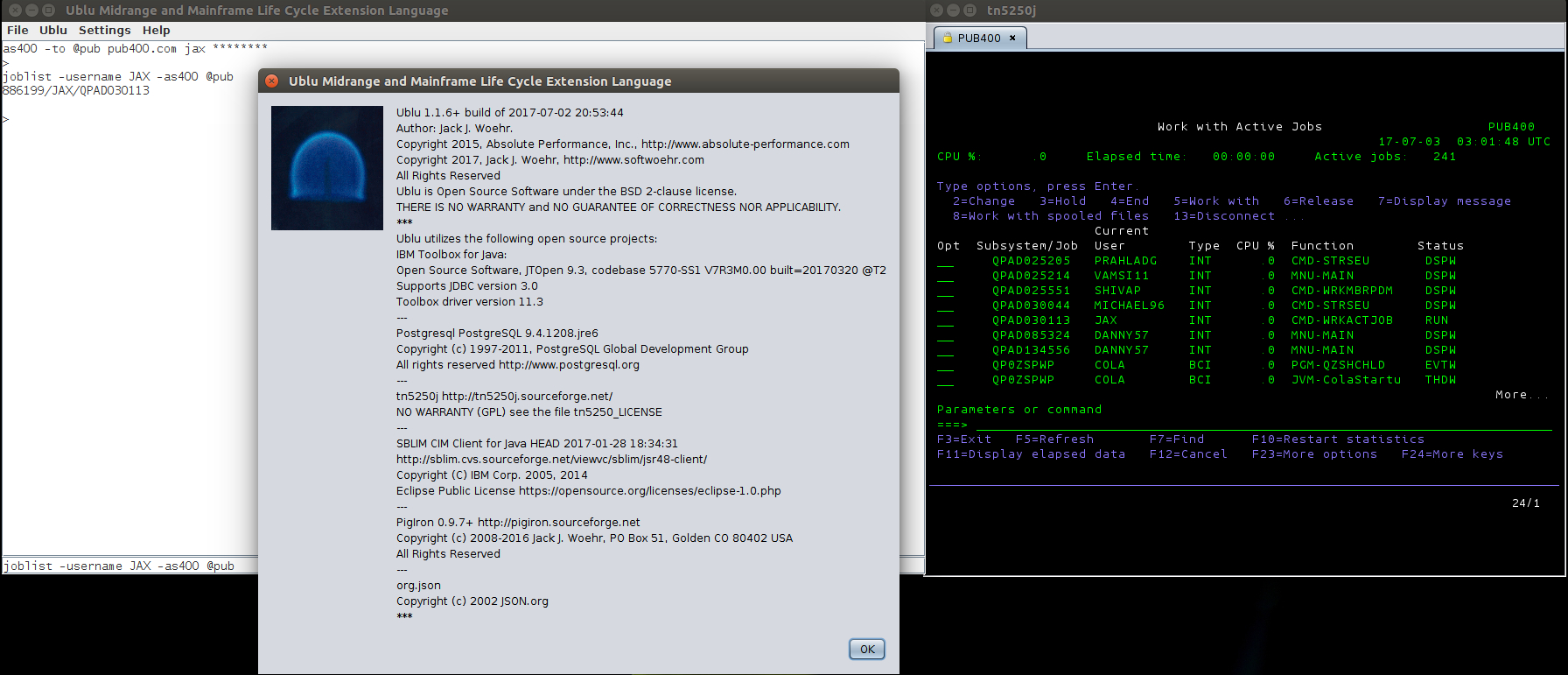Click the QPAD025551 job name
Image resolution: width=1568 pixels, height=675 pixels.
point(1031,291)
